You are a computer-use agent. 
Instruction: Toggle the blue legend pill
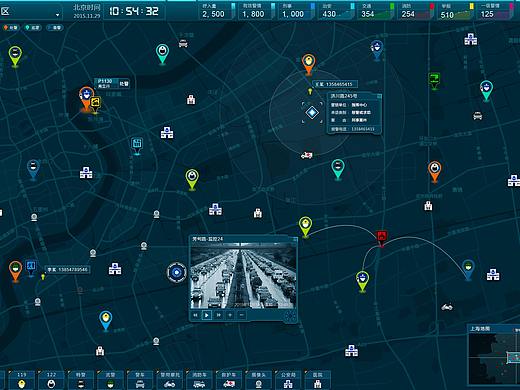tap(55, 28)
